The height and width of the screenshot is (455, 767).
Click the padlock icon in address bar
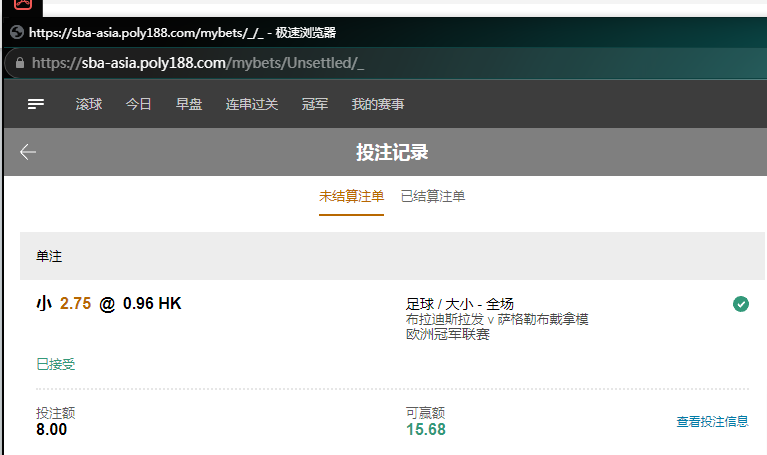18,63
